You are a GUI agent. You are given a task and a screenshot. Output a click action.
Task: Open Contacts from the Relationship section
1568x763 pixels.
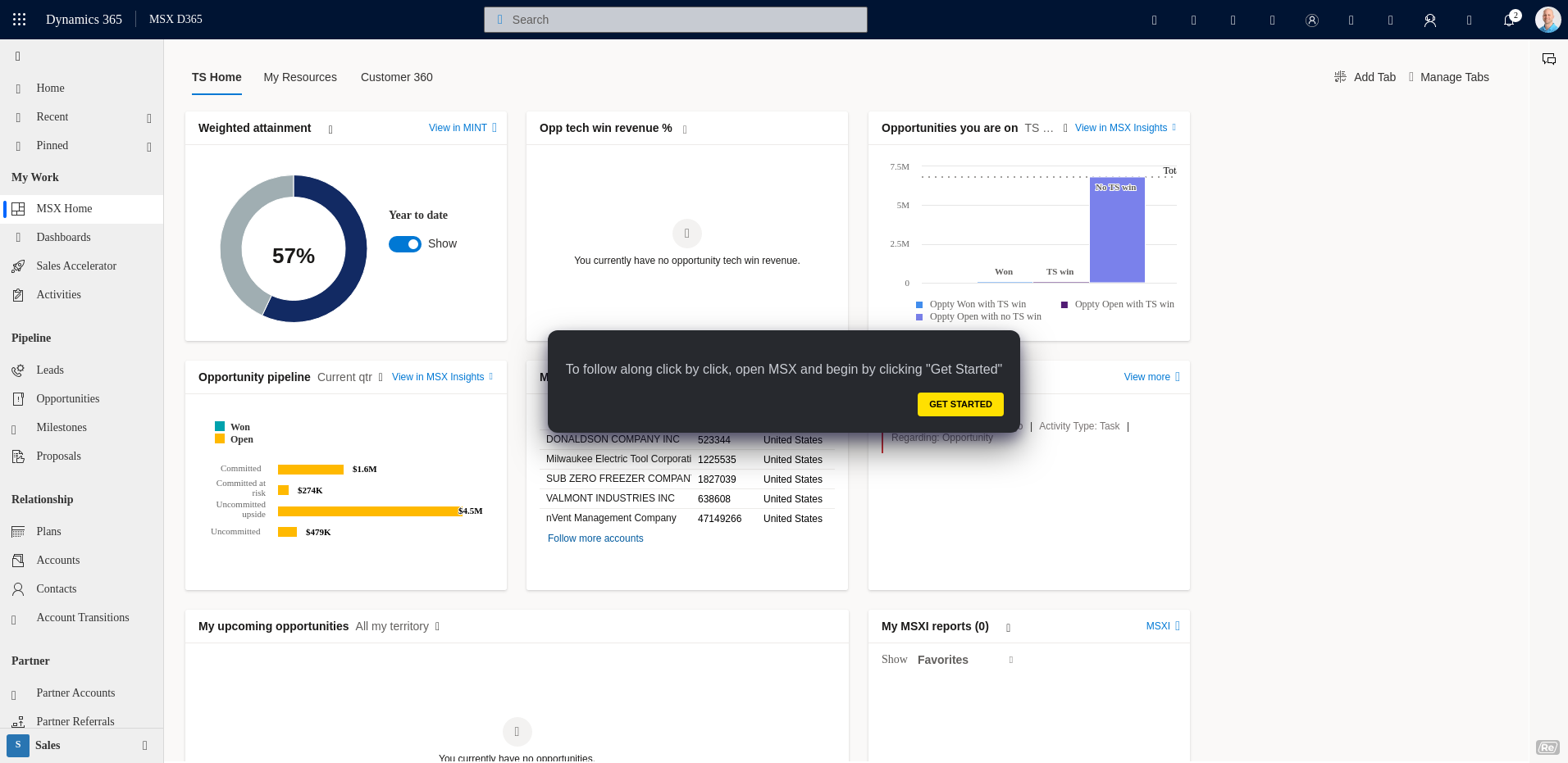pos(57,588)
